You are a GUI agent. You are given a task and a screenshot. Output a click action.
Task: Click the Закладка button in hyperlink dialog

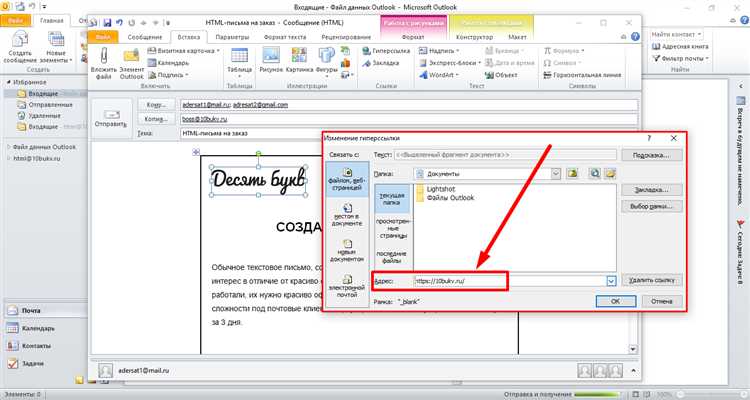(x=651, y=190)
